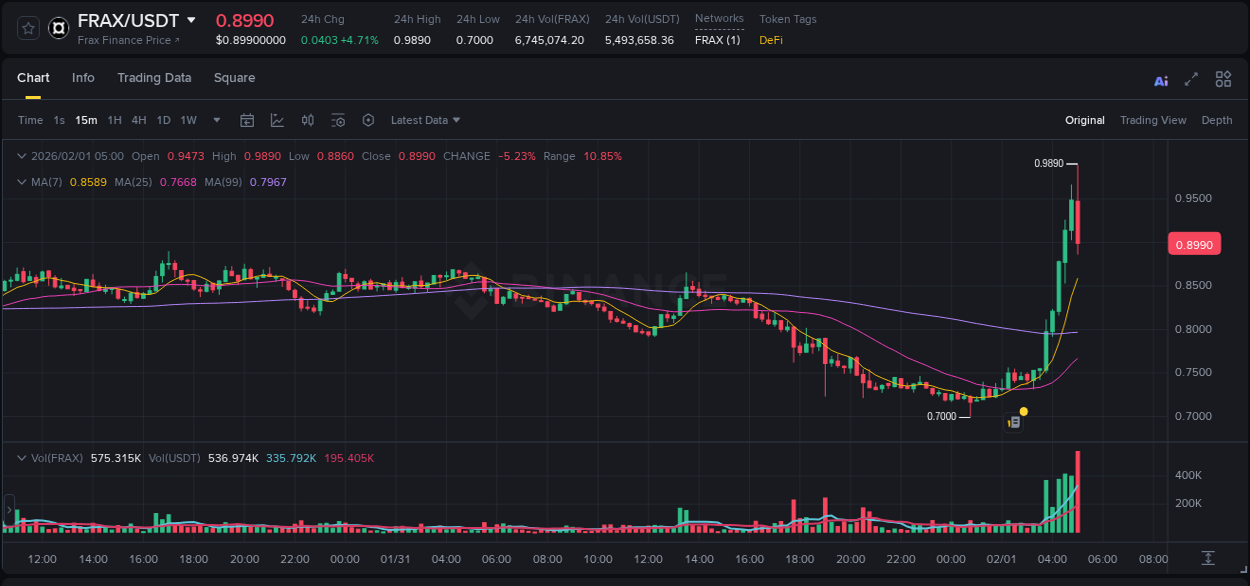The width and height of the screenshot is (1250, 586).
Task: Toggle FRAX/USDT as a favorite star
Action: click(27, 28)
